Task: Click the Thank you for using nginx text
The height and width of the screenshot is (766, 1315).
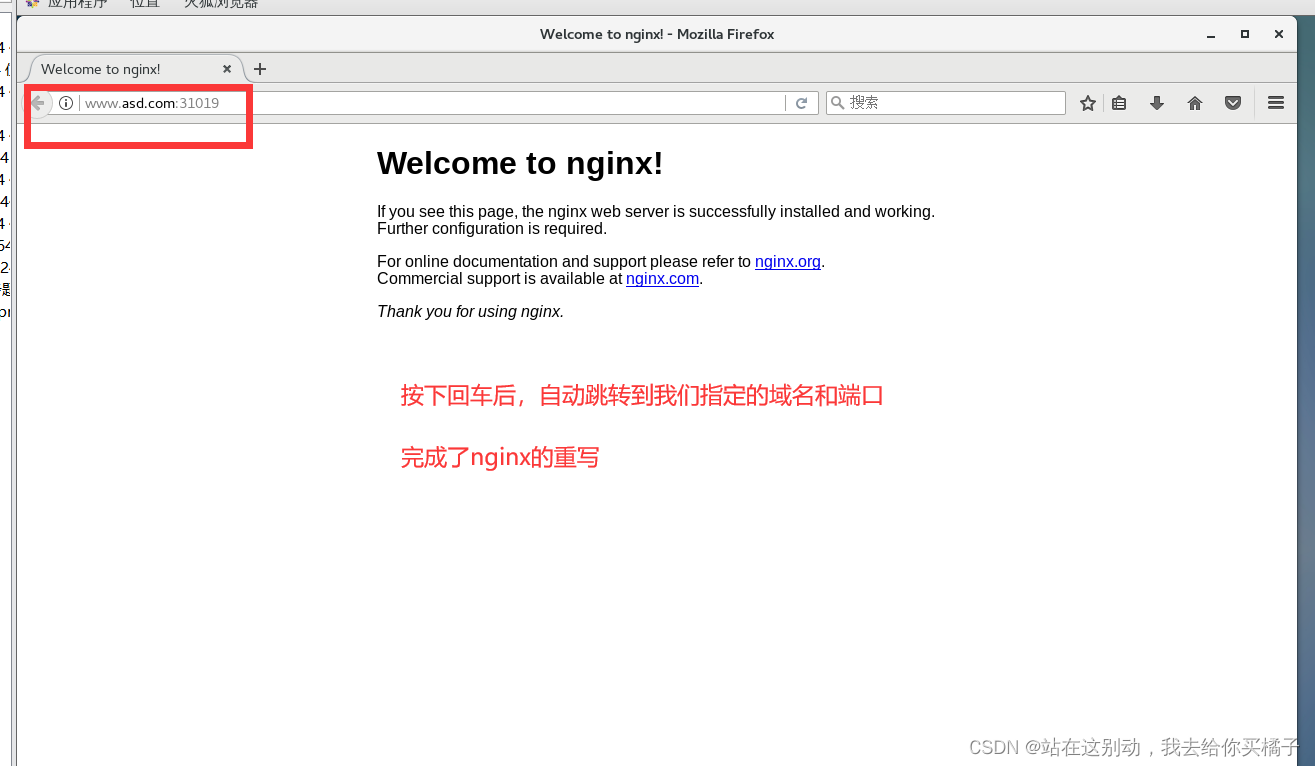Action: point(470,312)
